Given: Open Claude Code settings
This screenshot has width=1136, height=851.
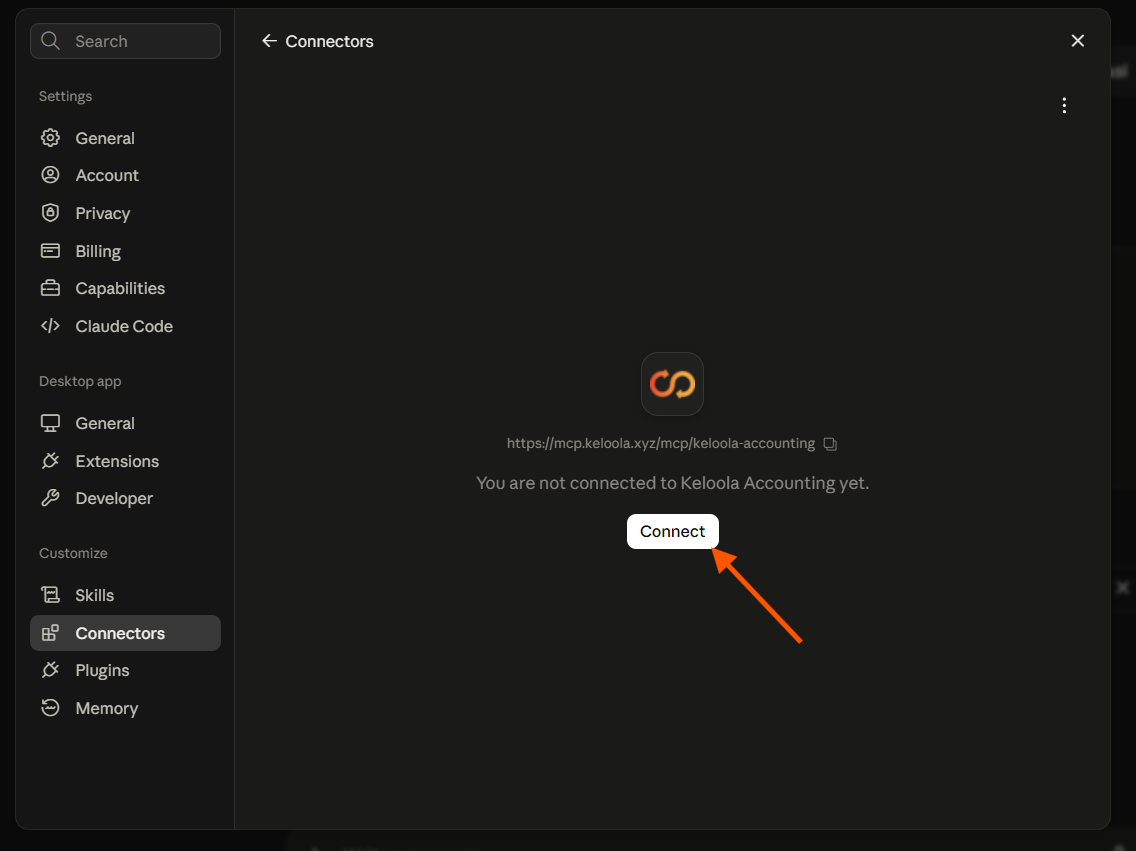Looking at the screenshot, I should point(125,327).
